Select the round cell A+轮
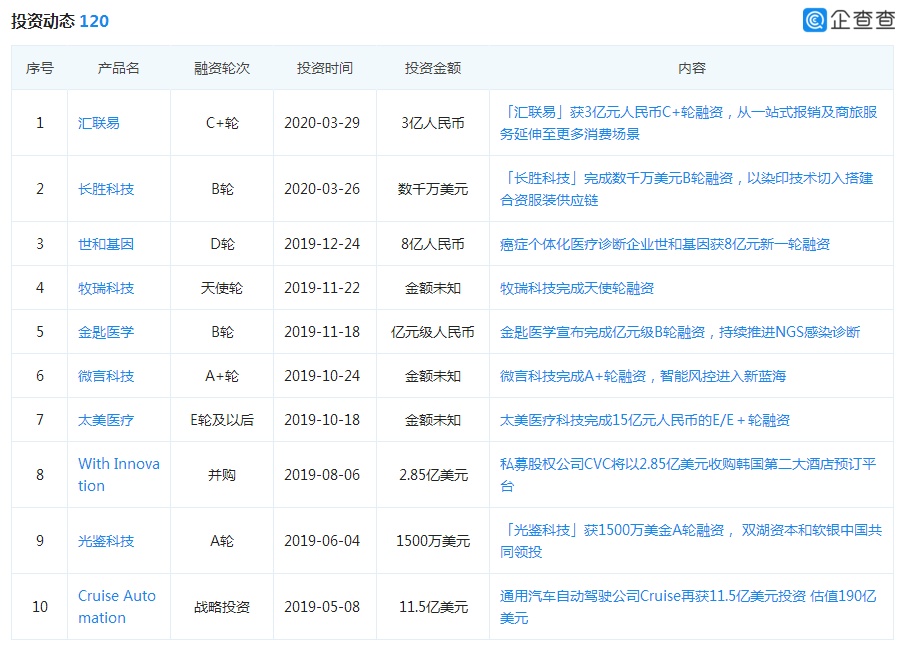The image size is (902, 647). pyautogui.click(x=222, y=376)
